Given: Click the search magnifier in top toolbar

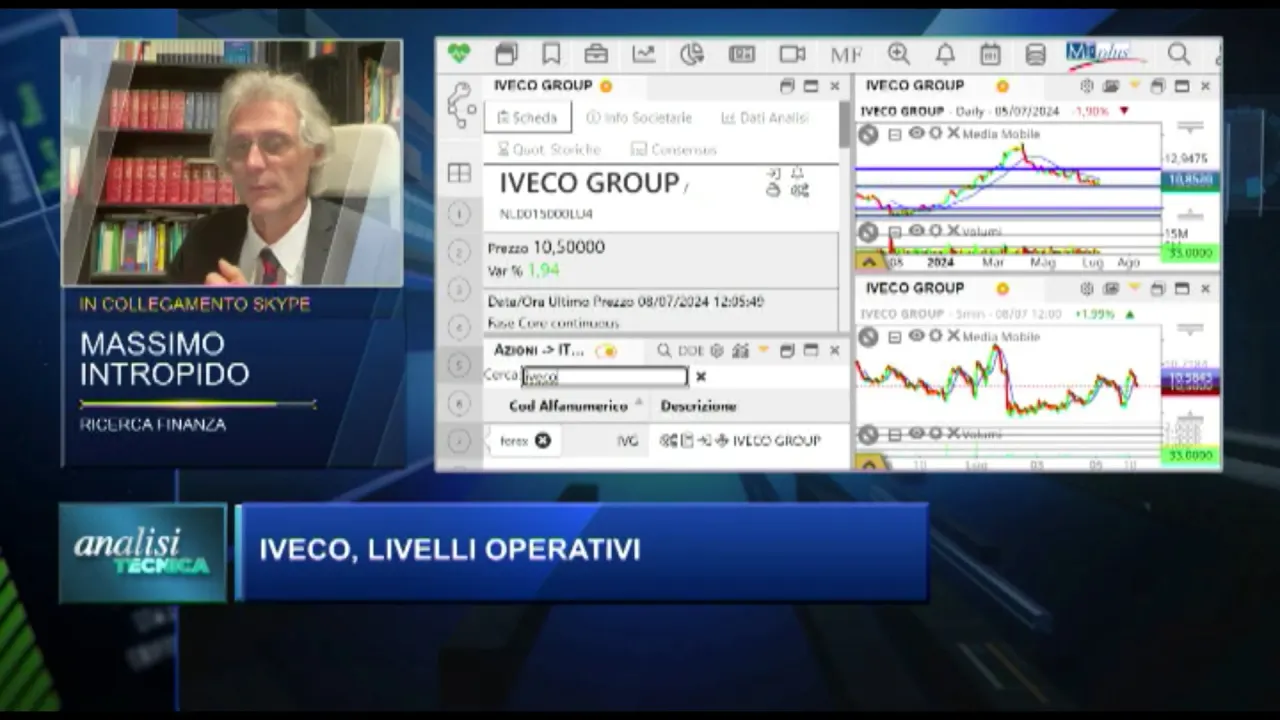Looking at the screenshot, I should (1179, 53).
